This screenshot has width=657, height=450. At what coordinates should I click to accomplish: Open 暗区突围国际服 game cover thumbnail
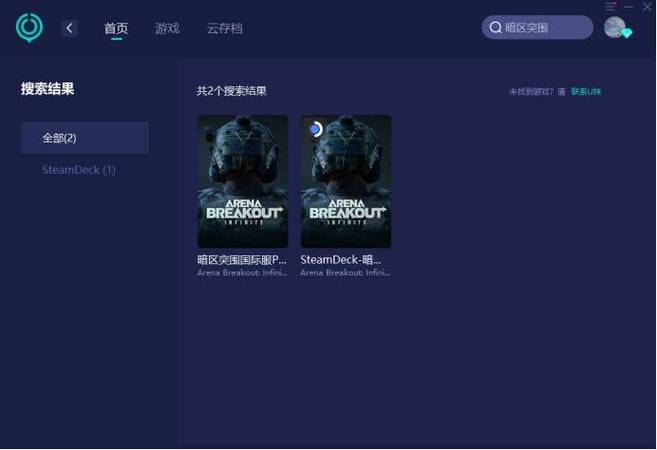243,181
